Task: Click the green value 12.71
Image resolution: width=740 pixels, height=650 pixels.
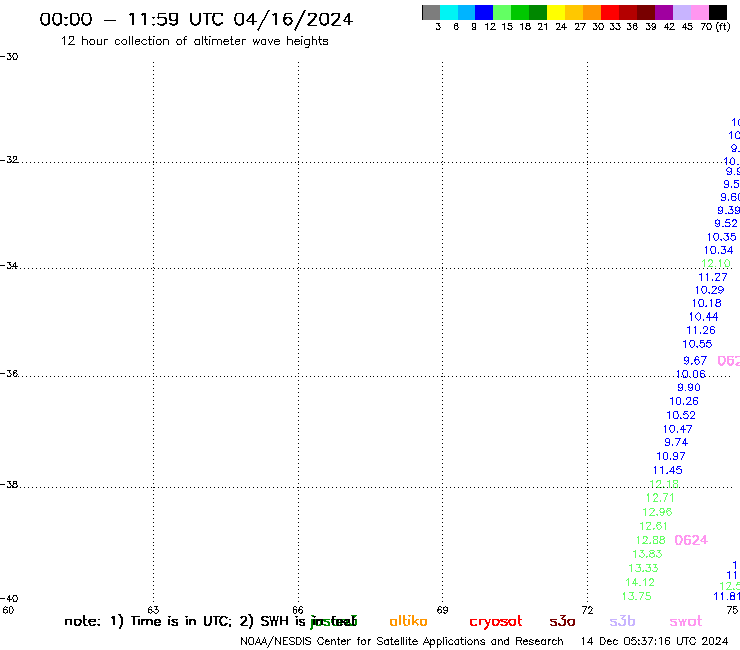Action: pos(660,498)
